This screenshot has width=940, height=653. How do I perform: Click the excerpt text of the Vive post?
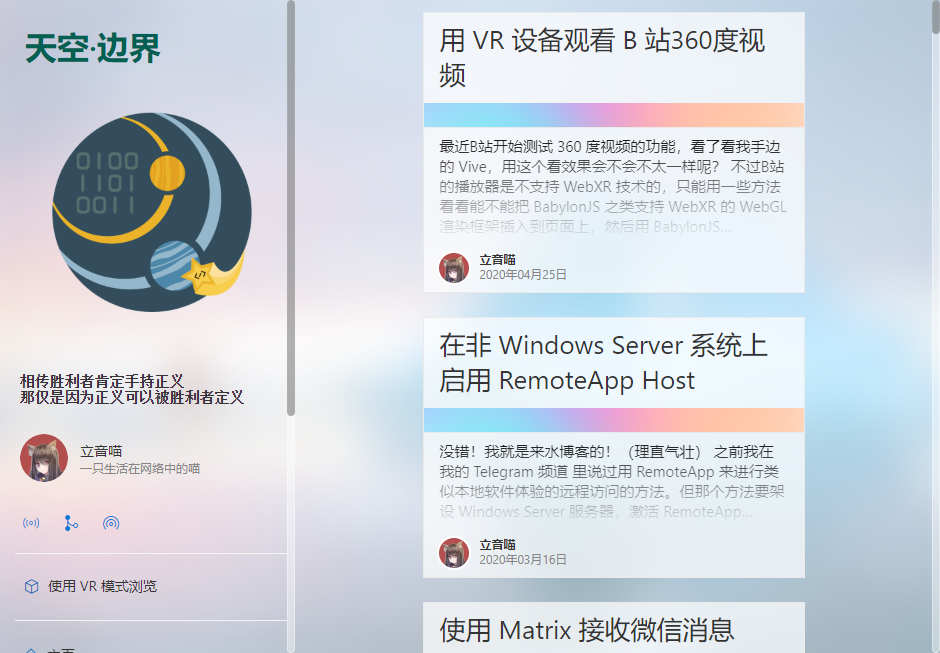(613, 186)
